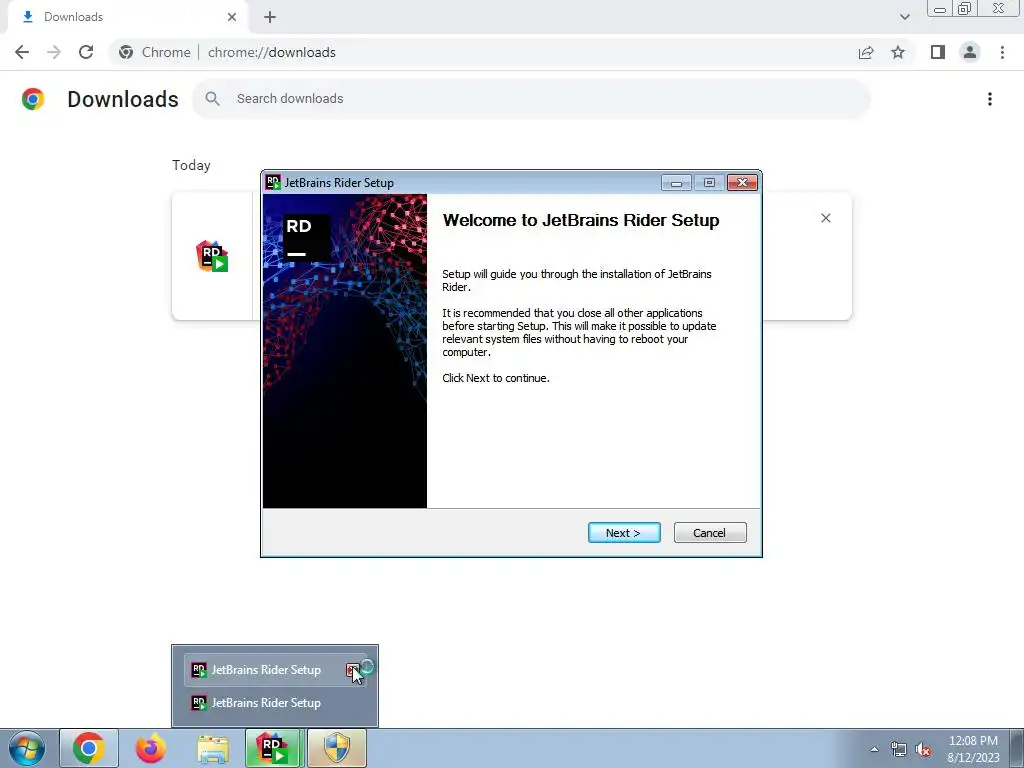Go back in Chrome

22,52
